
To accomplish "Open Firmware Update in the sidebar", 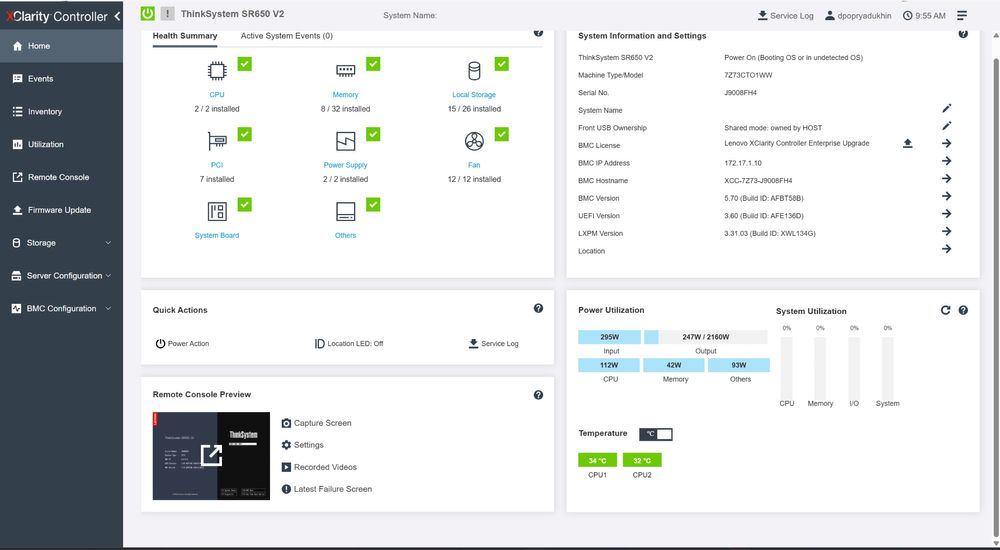I will pos(61,210).
